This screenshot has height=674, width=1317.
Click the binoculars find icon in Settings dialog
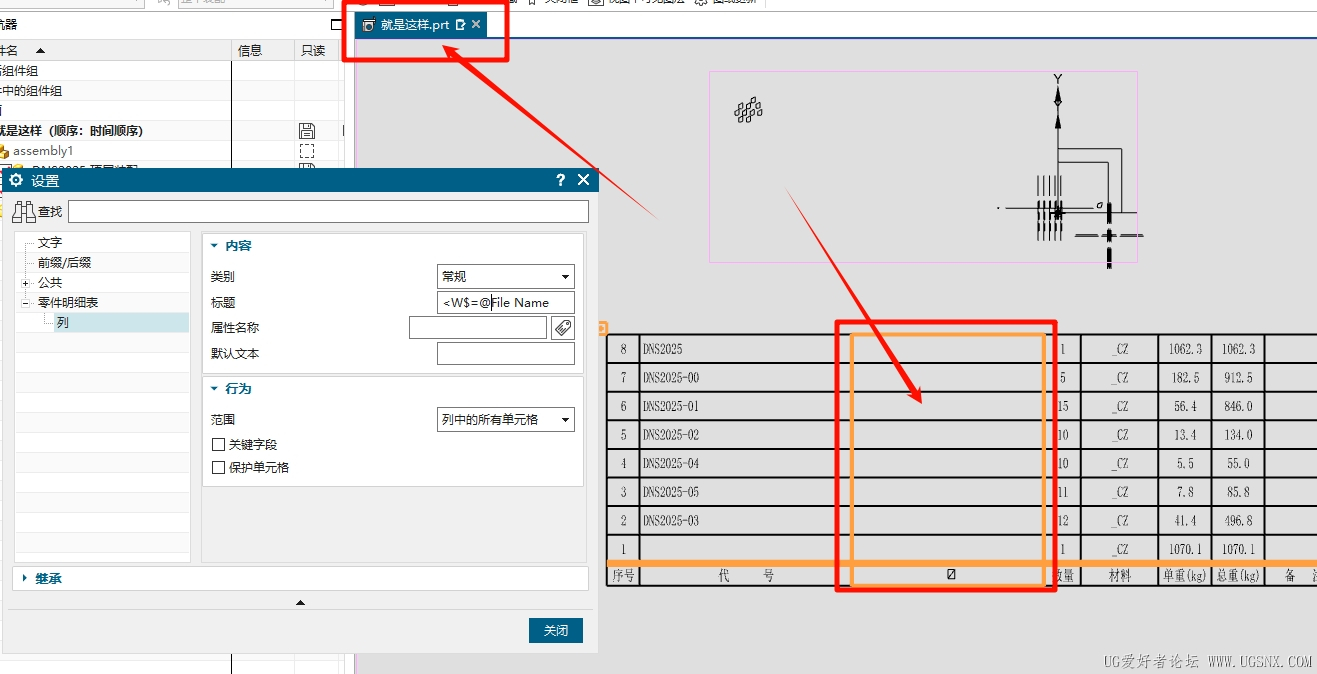(x=24, y=211)
